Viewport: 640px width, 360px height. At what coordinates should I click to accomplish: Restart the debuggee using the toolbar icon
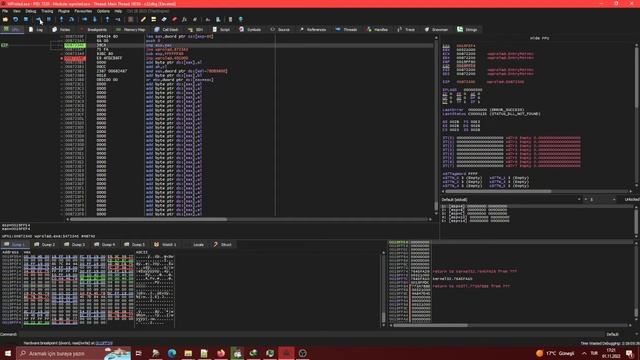[16, 19]
